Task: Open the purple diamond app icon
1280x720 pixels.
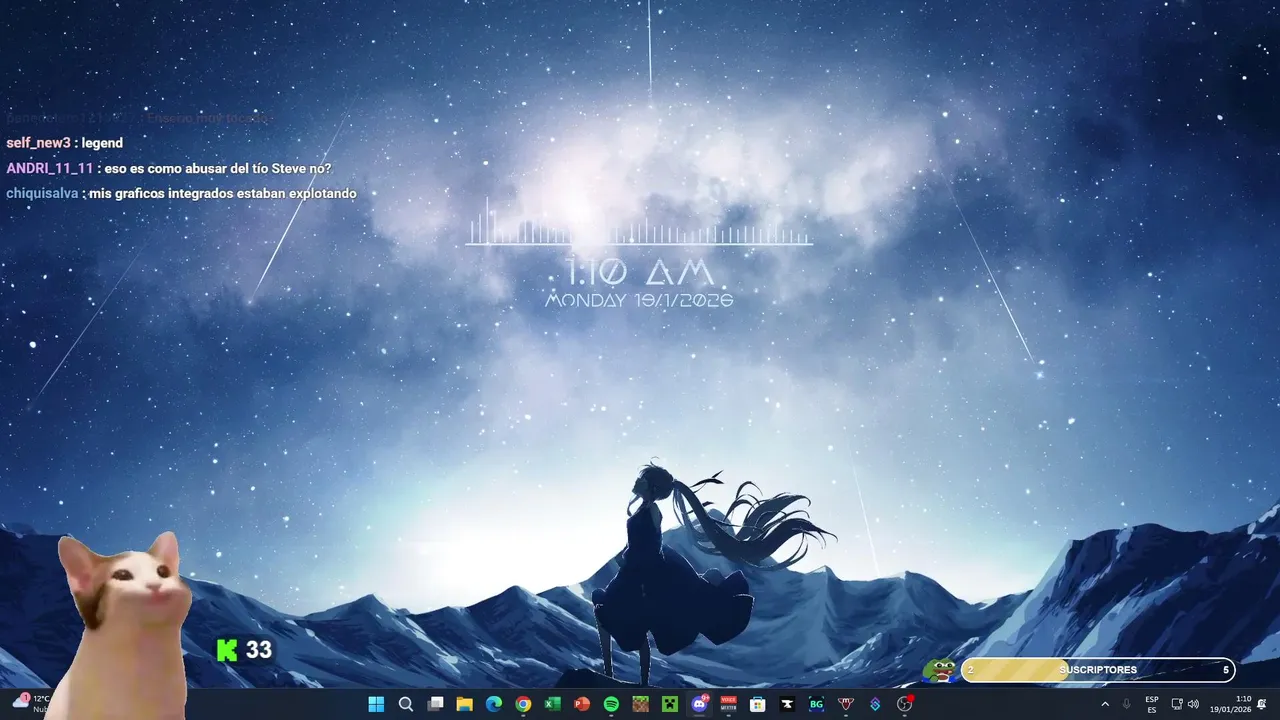Action: (875, 704)
